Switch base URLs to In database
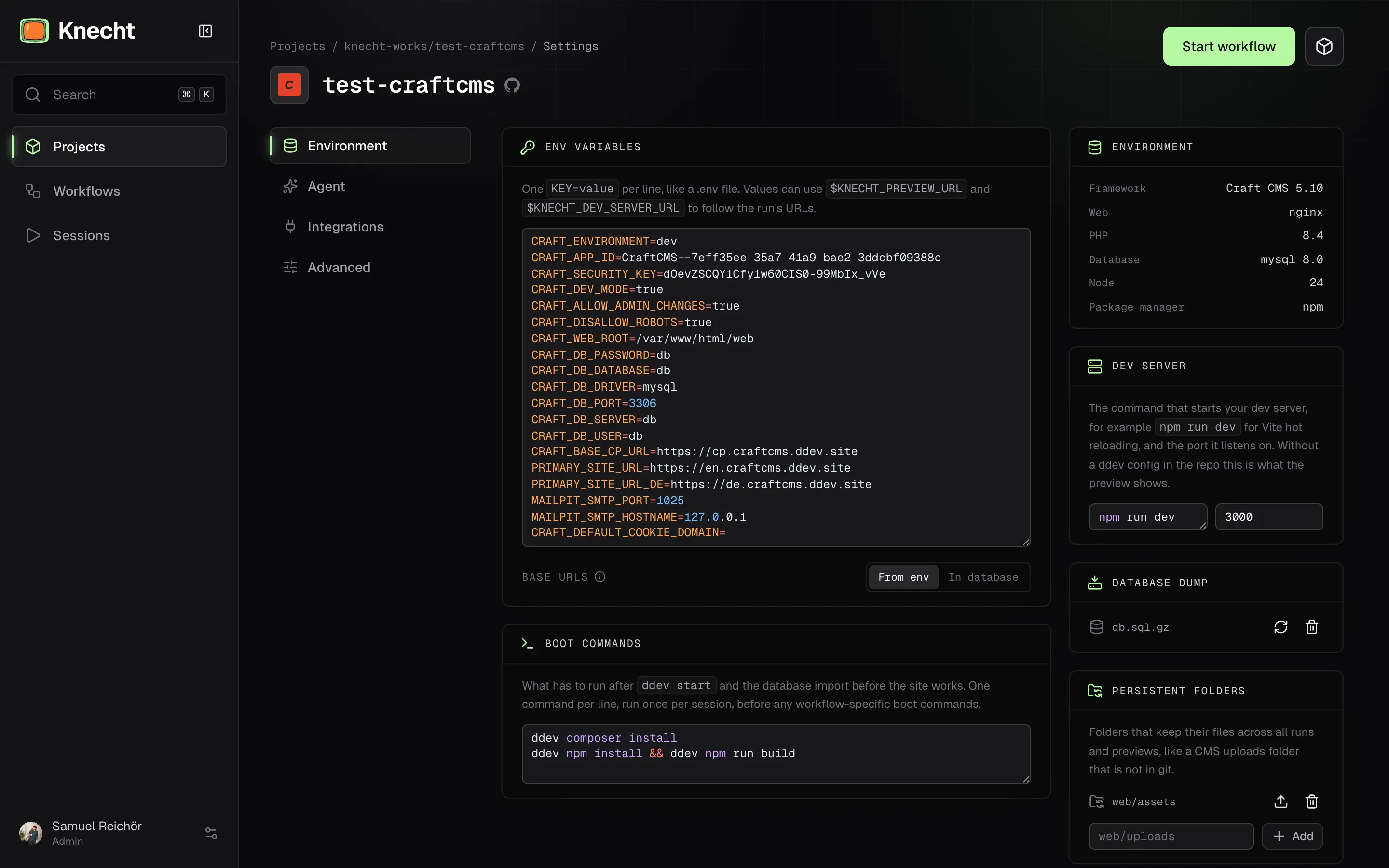 (983, 577)
